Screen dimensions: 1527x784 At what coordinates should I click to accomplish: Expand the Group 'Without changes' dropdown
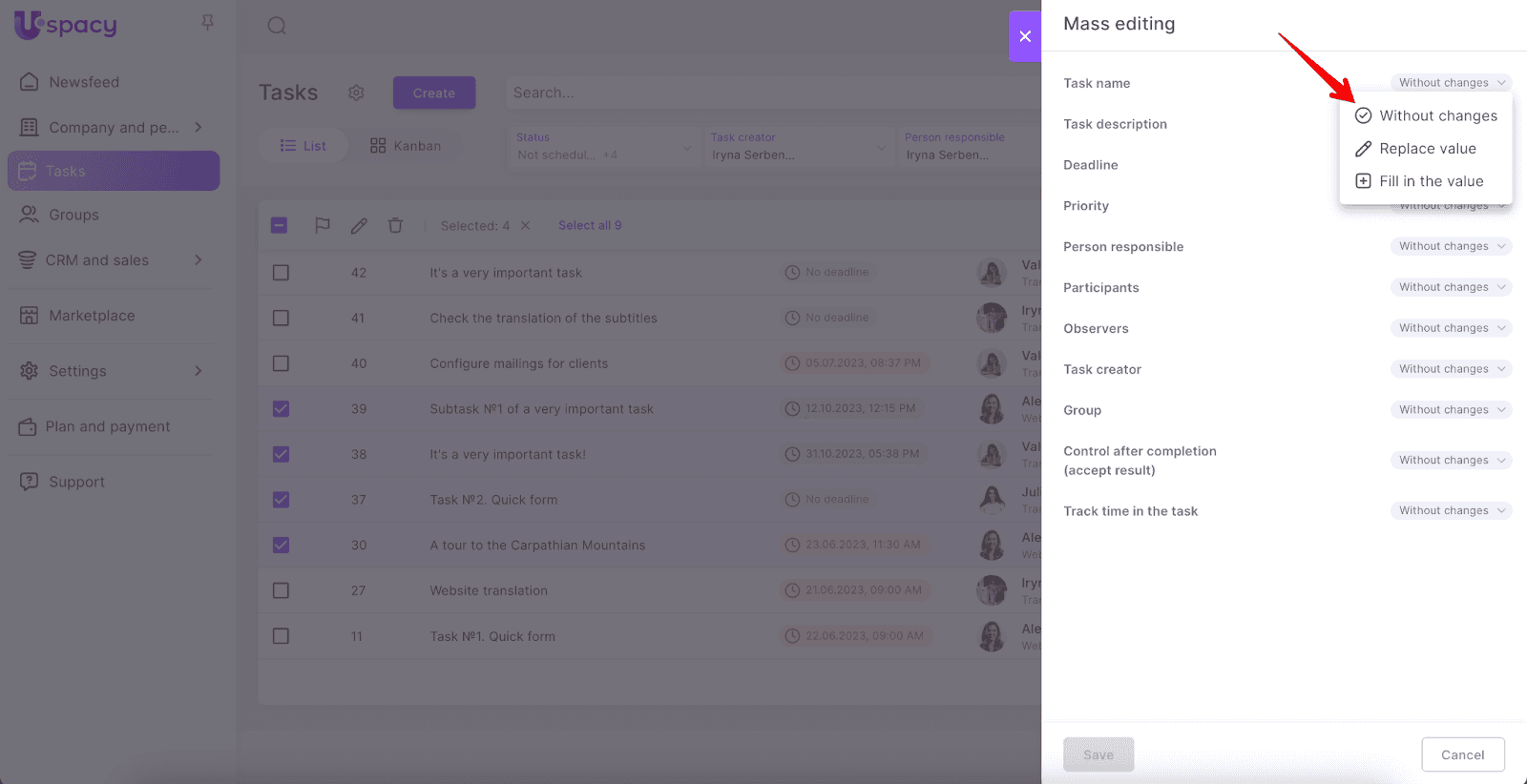1451,410
